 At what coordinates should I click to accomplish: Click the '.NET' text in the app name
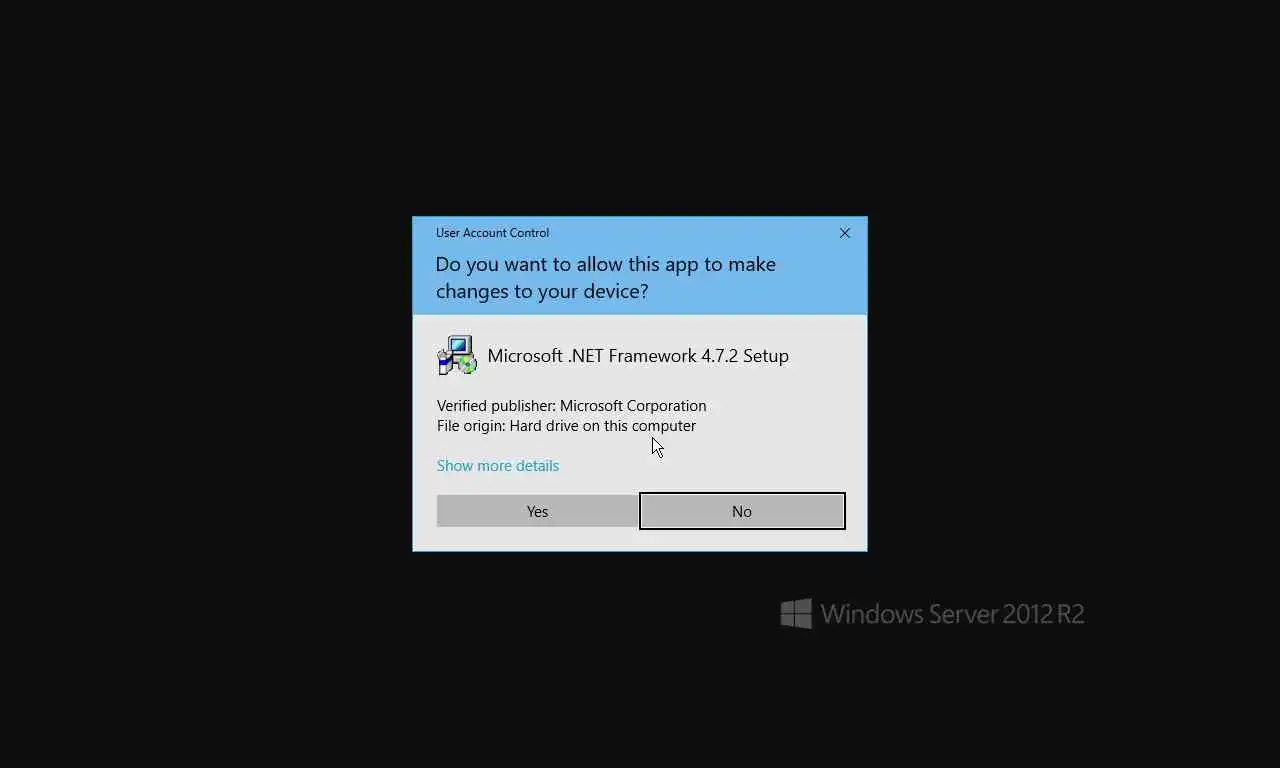point(585,356)
